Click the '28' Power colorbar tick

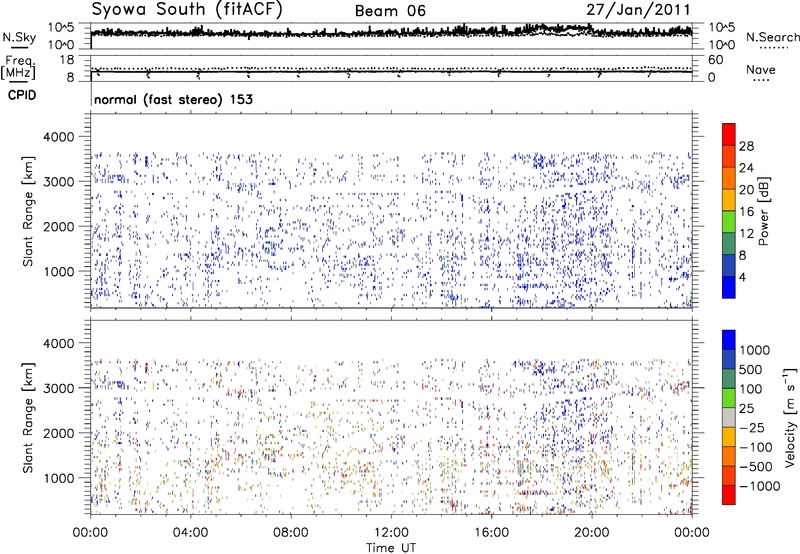[746, 146]
